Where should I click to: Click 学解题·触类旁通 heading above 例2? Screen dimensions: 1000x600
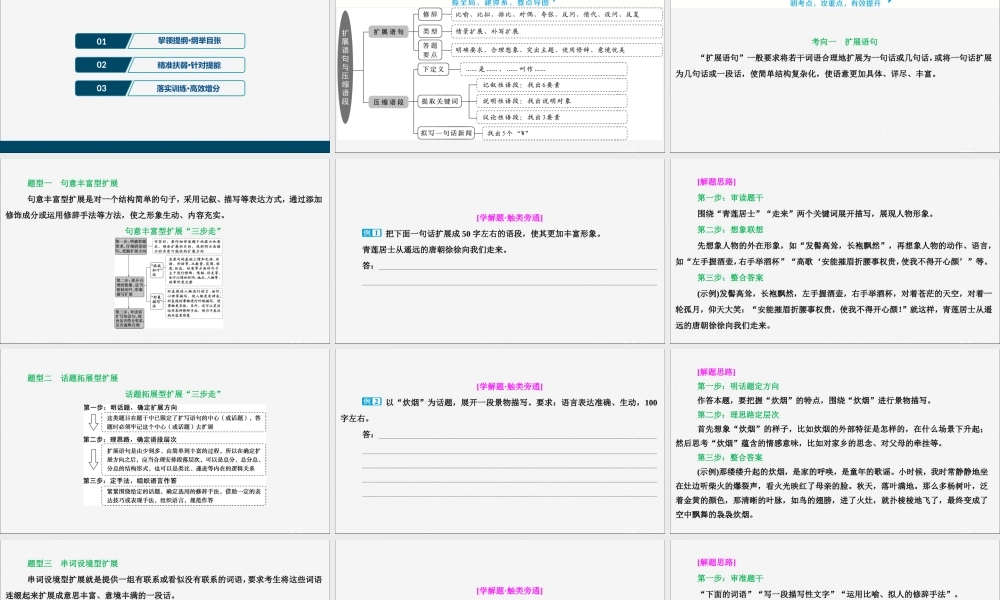510,386
